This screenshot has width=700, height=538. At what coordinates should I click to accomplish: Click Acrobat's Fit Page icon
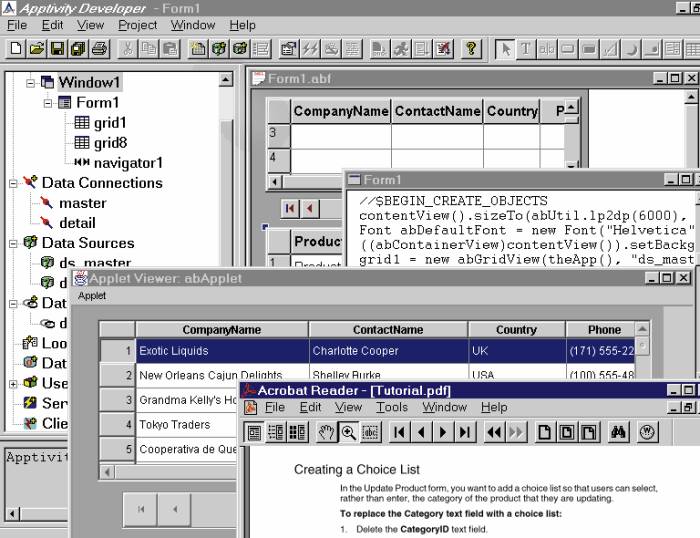(x=567, y=432)
